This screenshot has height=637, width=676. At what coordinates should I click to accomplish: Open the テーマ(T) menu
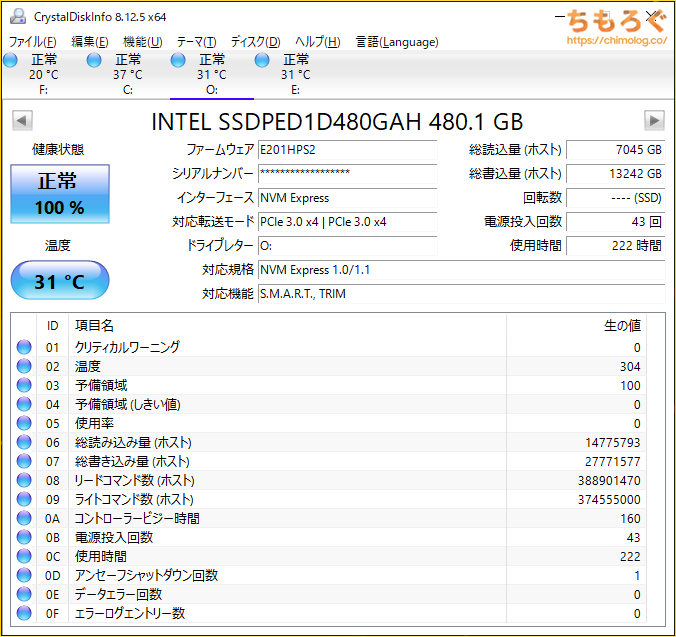click(x=197, y=42)
